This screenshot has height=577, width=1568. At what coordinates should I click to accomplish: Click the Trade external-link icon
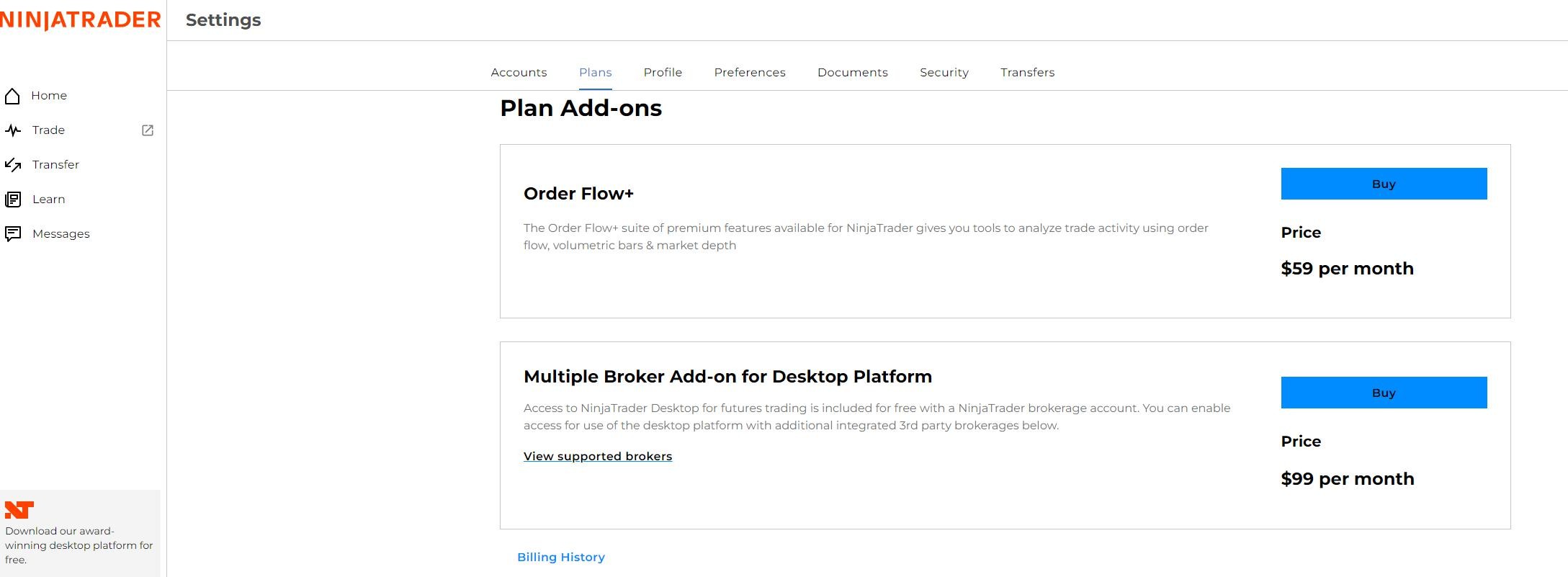[x=148, y=130]
